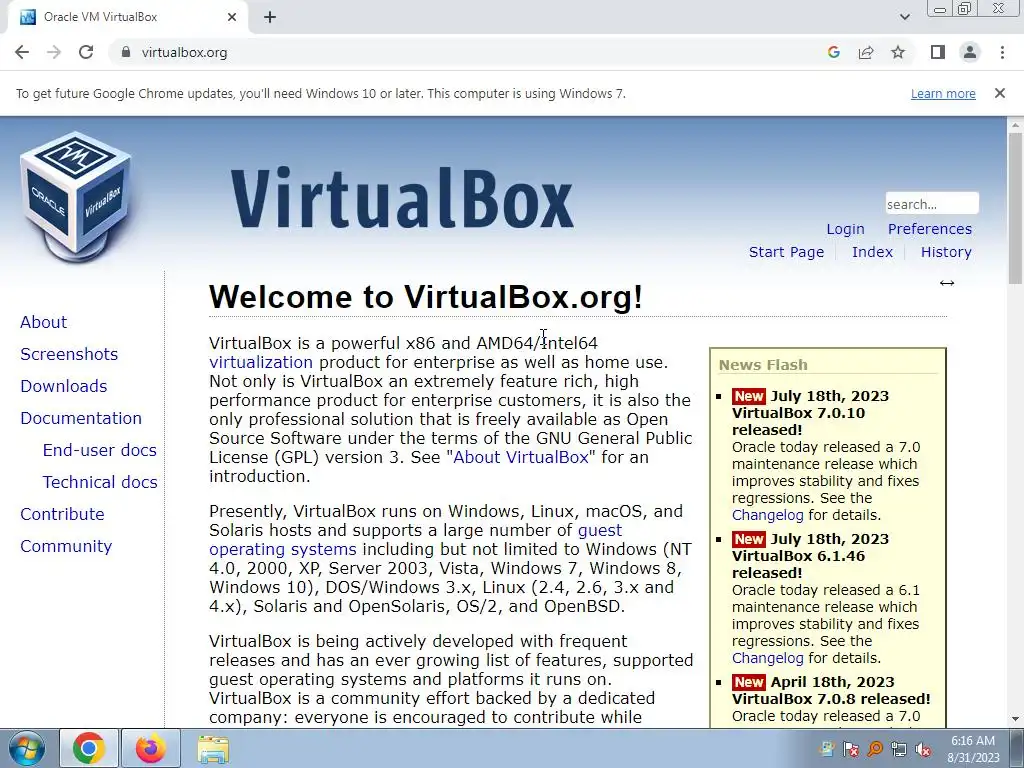1024x768 pixels.
Task: Click the padlock site info icon
Action: (x=126, y=52)
